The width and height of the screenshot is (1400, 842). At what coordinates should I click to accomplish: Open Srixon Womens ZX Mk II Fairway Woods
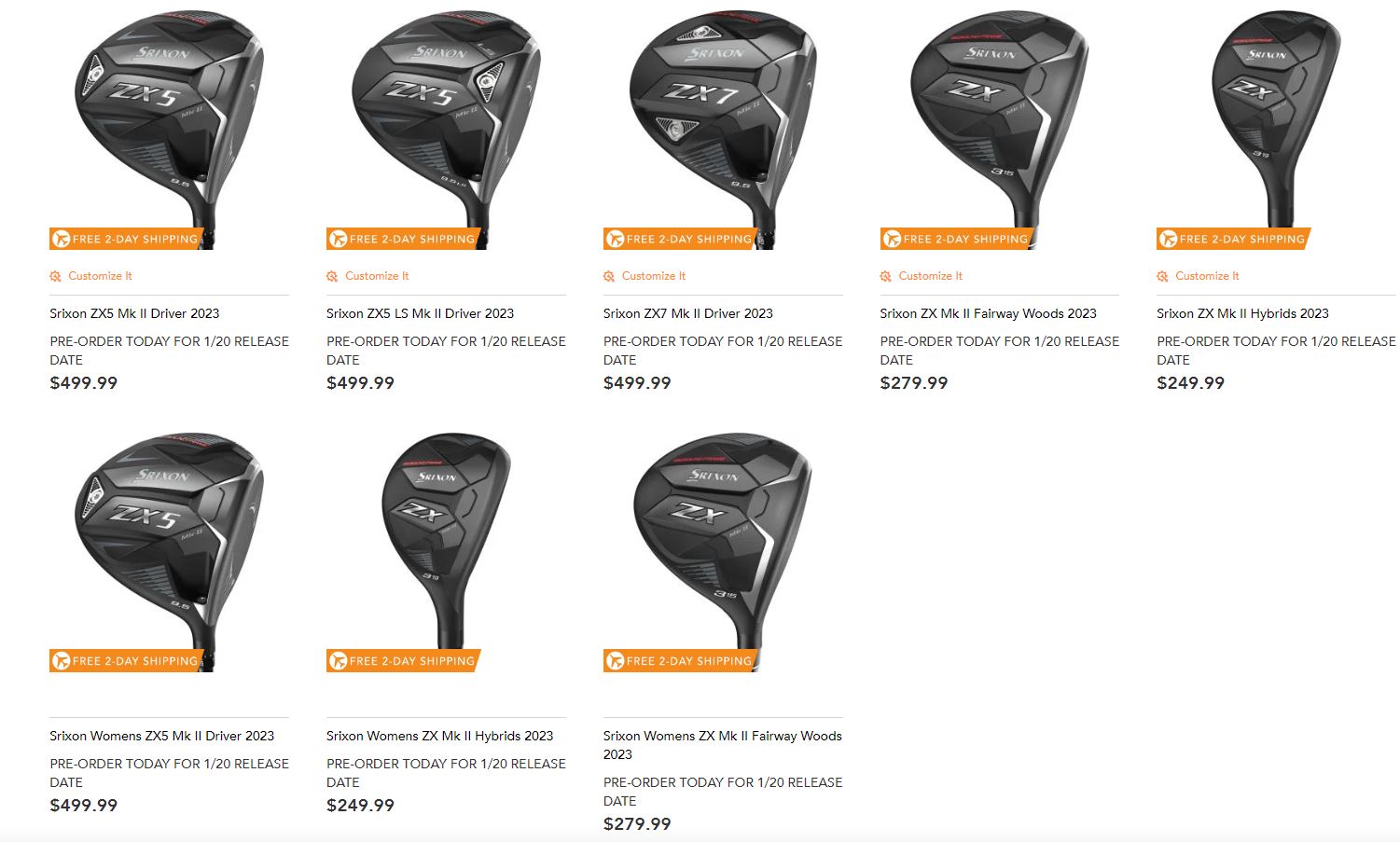coord(723,745)
